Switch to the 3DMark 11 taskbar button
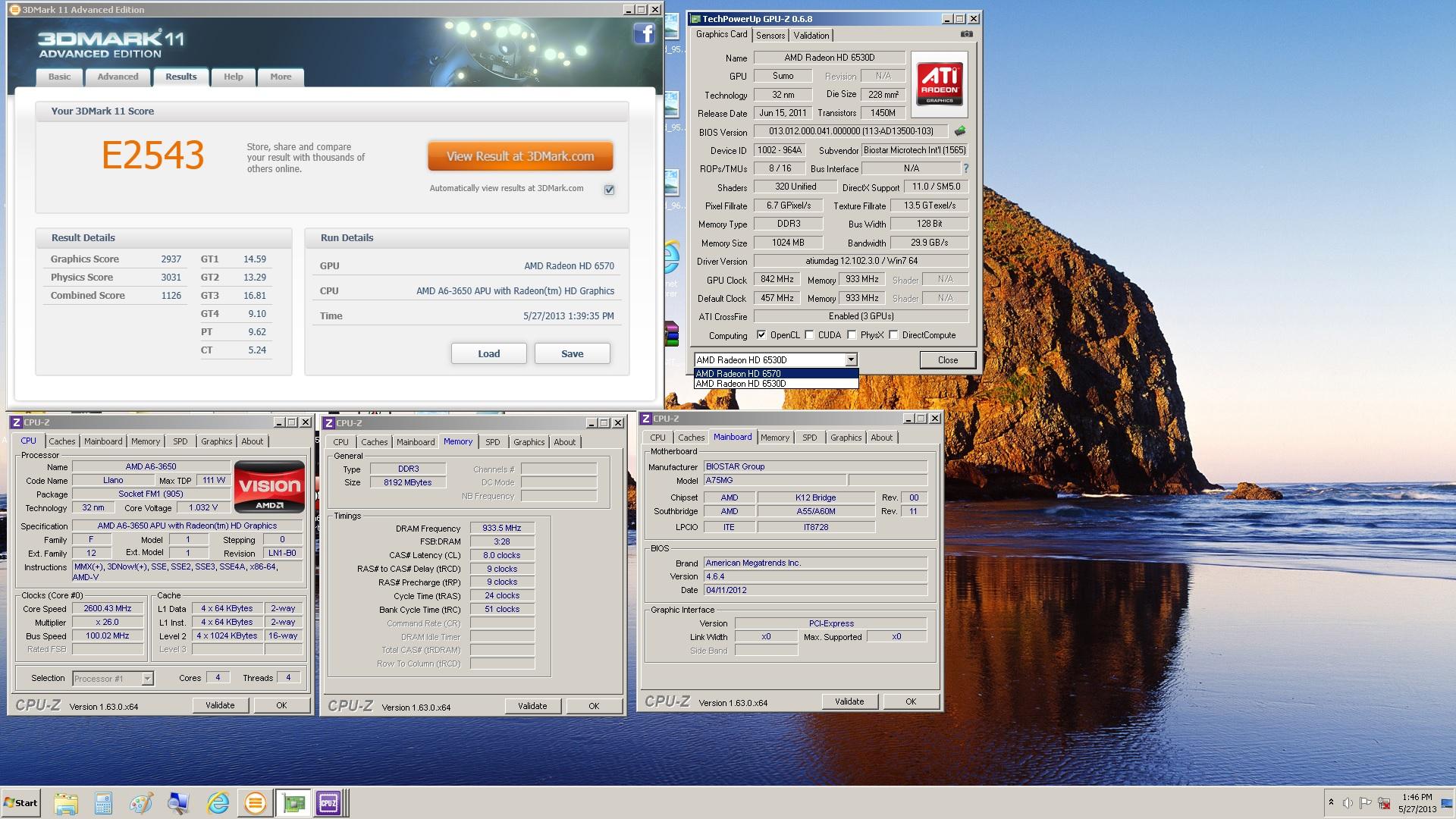This screenshot has width=1456, height=819. pos(256,803)
